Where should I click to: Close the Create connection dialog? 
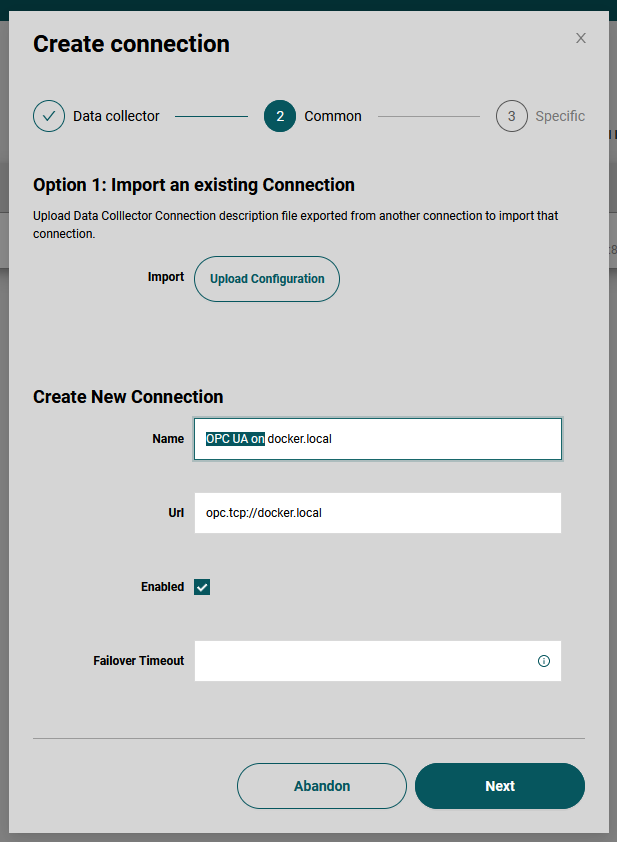coord(581,38)
